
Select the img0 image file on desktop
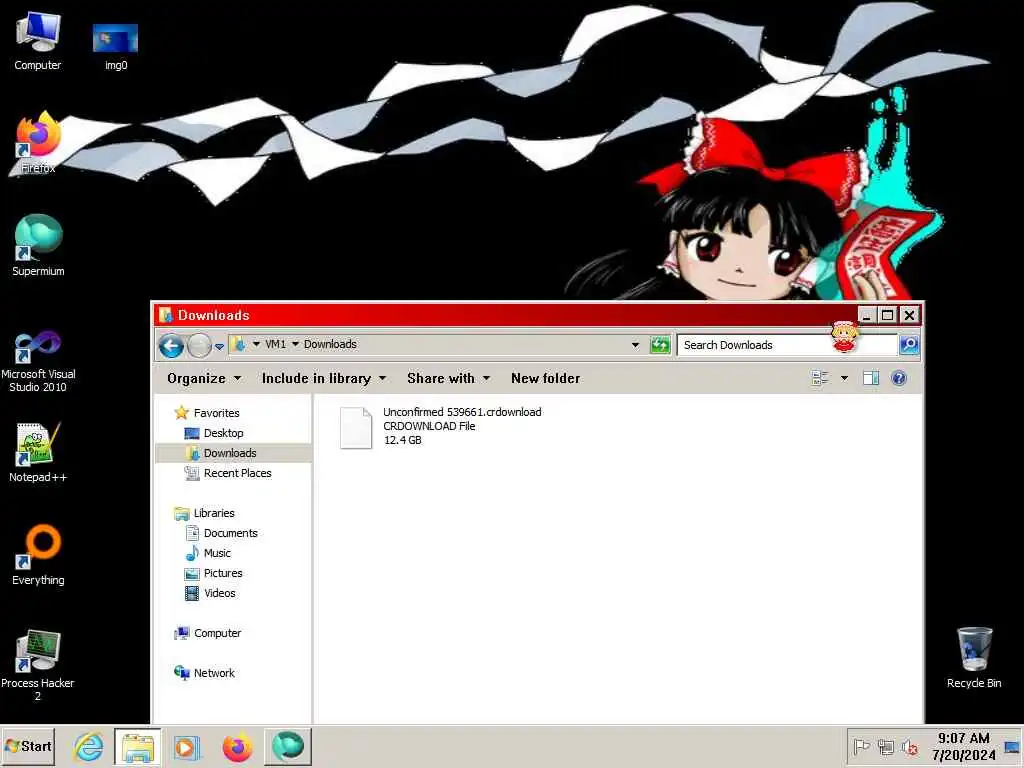tap(116, 46)
